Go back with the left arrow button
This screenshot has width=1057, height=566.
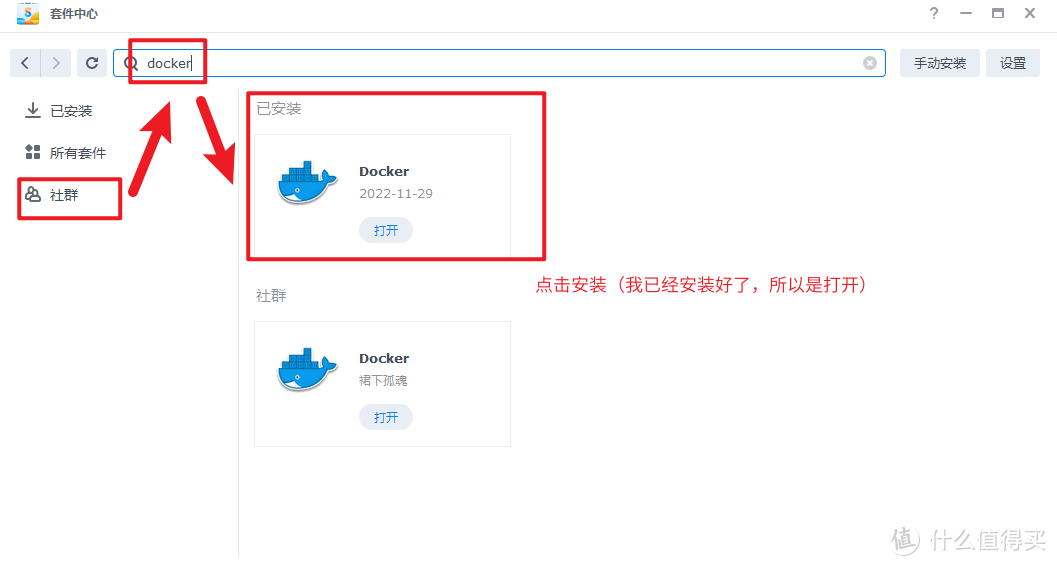[x=25, y=63]
